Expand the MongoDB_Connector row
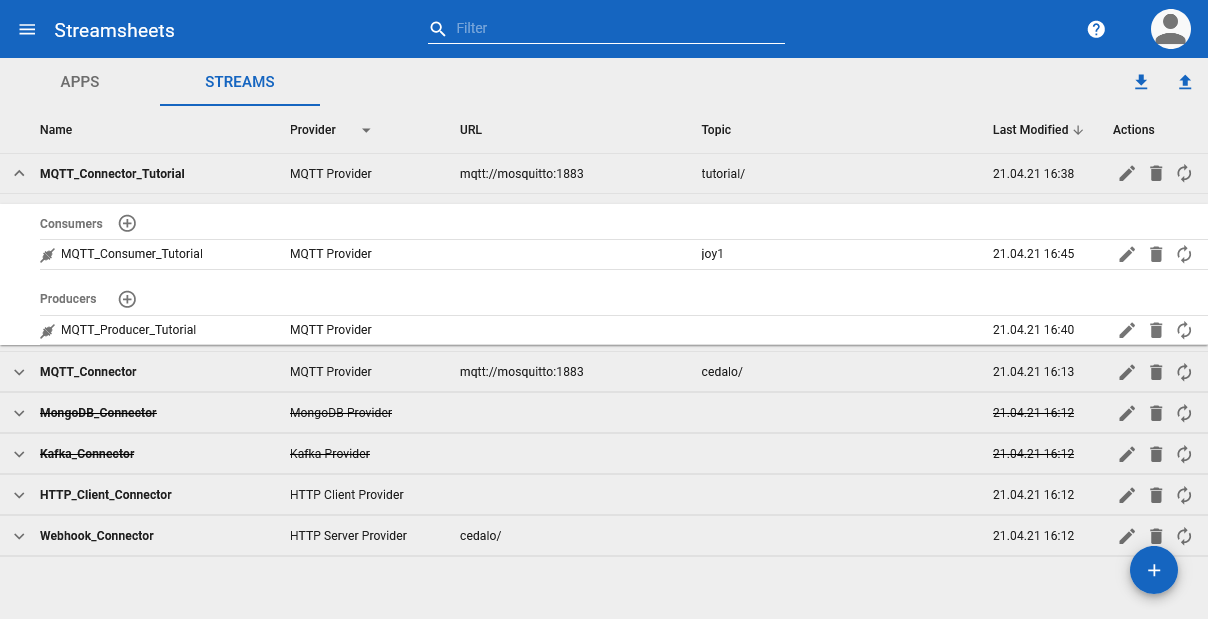The image size is (1208, 620). tap(19, 413)
